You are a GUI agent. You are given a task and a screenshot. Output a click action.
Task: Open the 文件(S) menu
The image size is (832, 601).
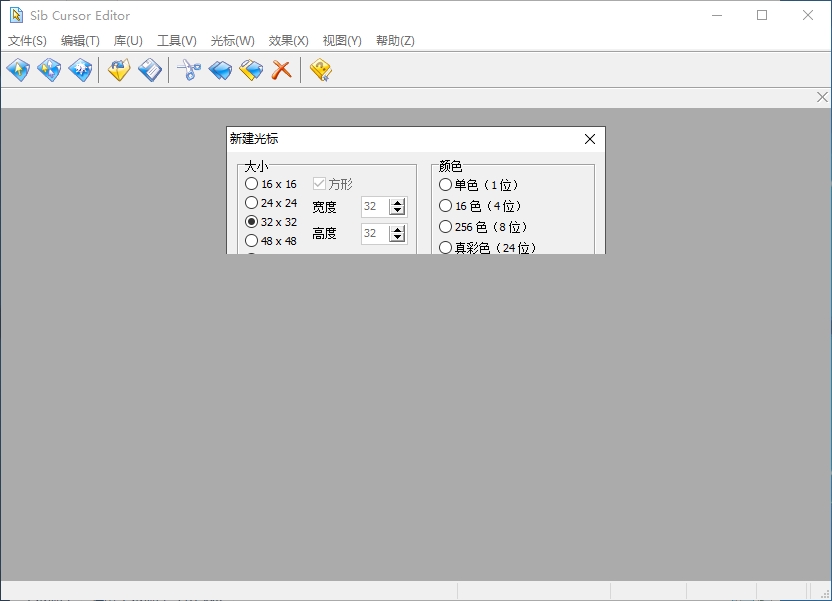pyautogui.click(x=27, y=41)
